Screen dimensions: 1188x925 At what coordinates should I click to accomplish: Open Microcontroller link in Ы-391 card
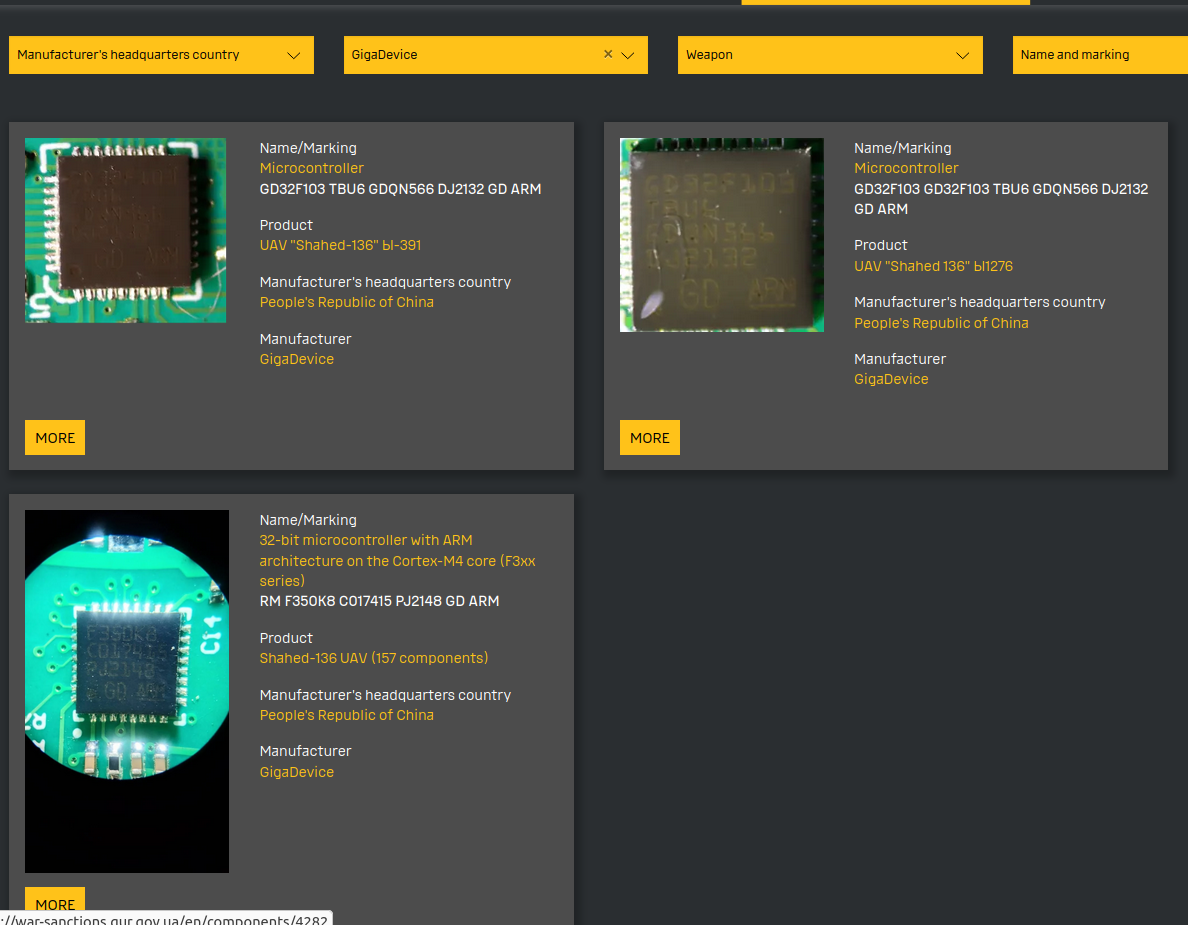tap(311, 168)
